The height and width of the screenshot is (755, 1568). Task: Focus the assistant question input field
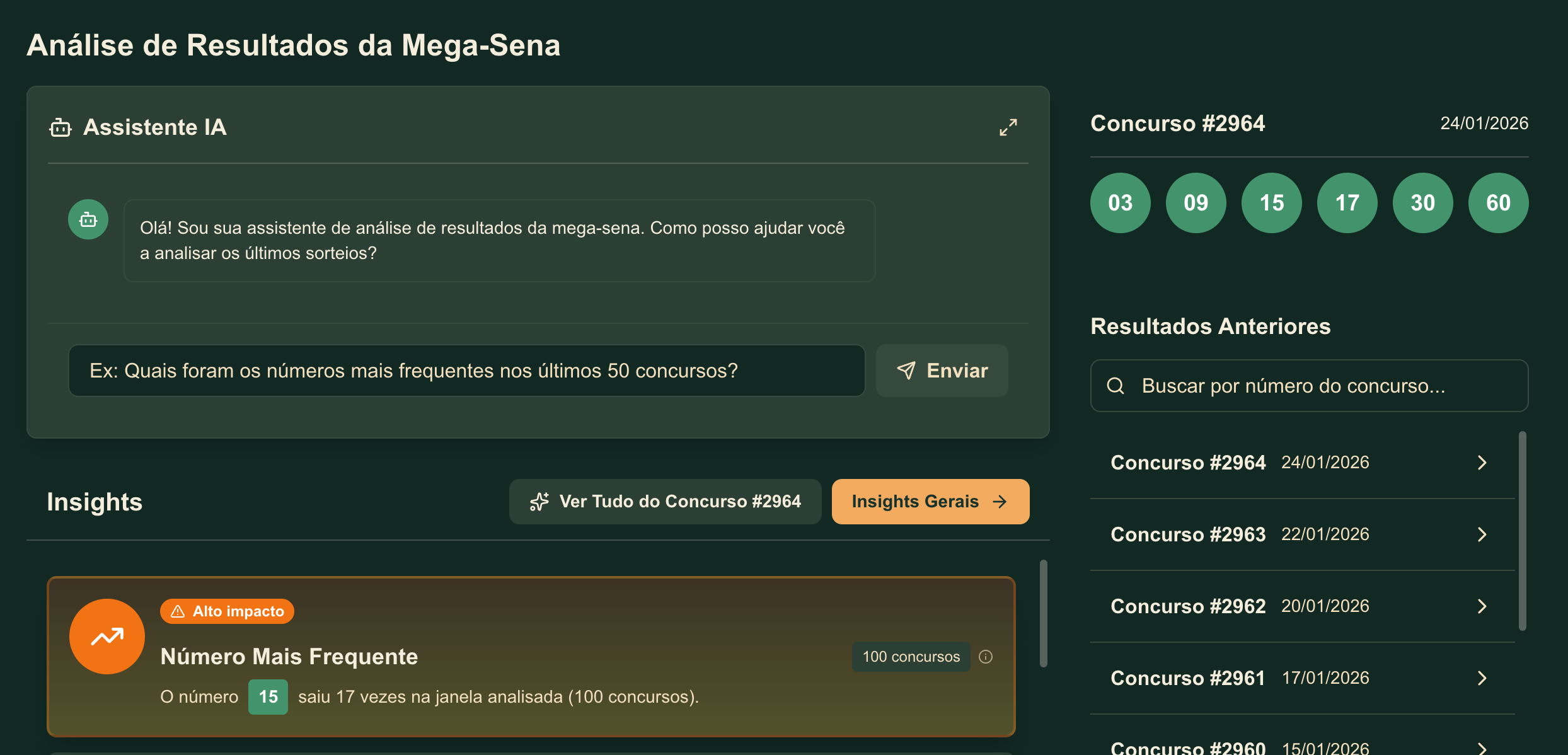click(466, 371)
